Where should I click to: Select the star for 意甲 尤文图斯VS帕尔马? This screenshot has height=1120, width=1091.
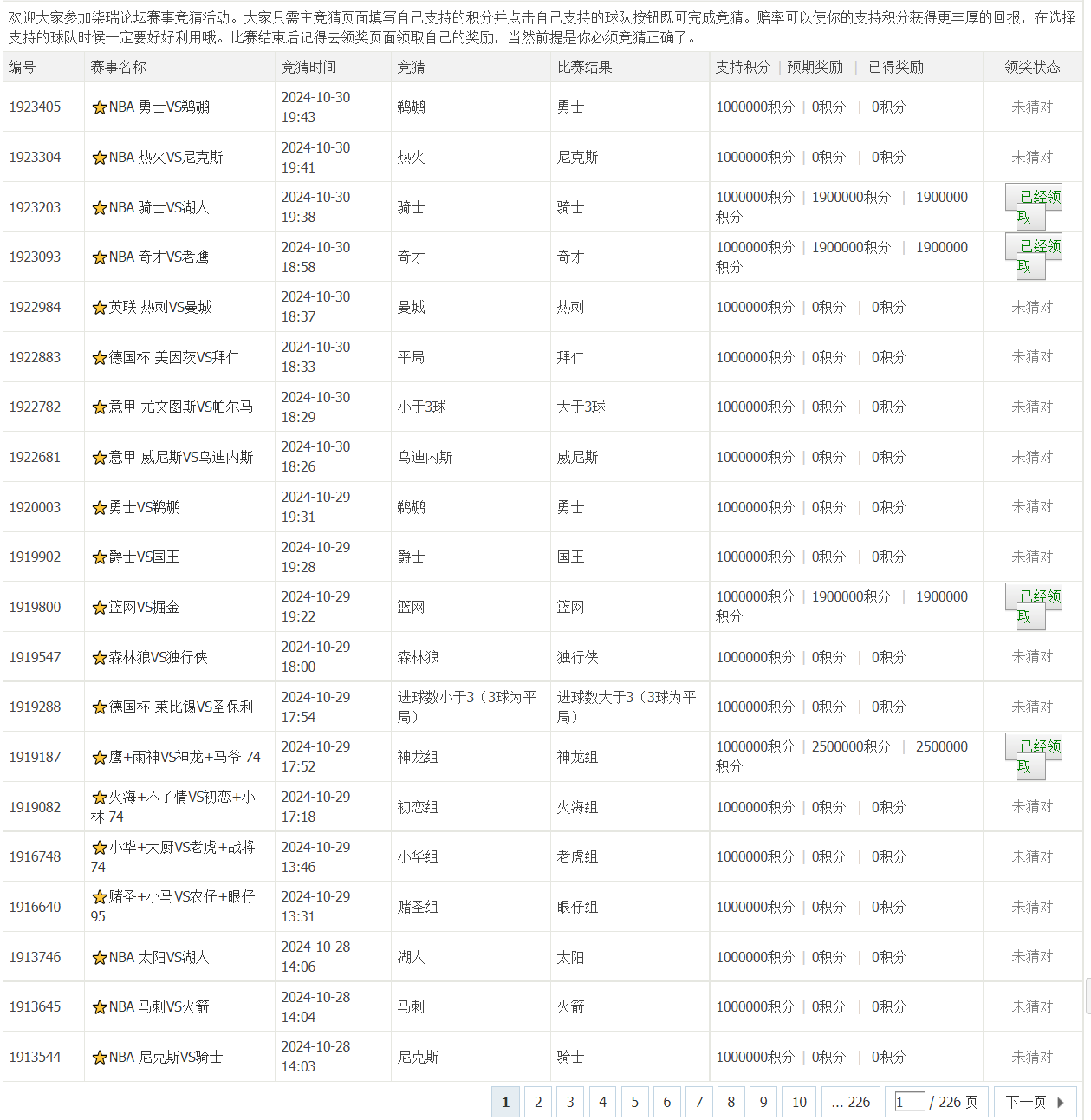[98, 407]
